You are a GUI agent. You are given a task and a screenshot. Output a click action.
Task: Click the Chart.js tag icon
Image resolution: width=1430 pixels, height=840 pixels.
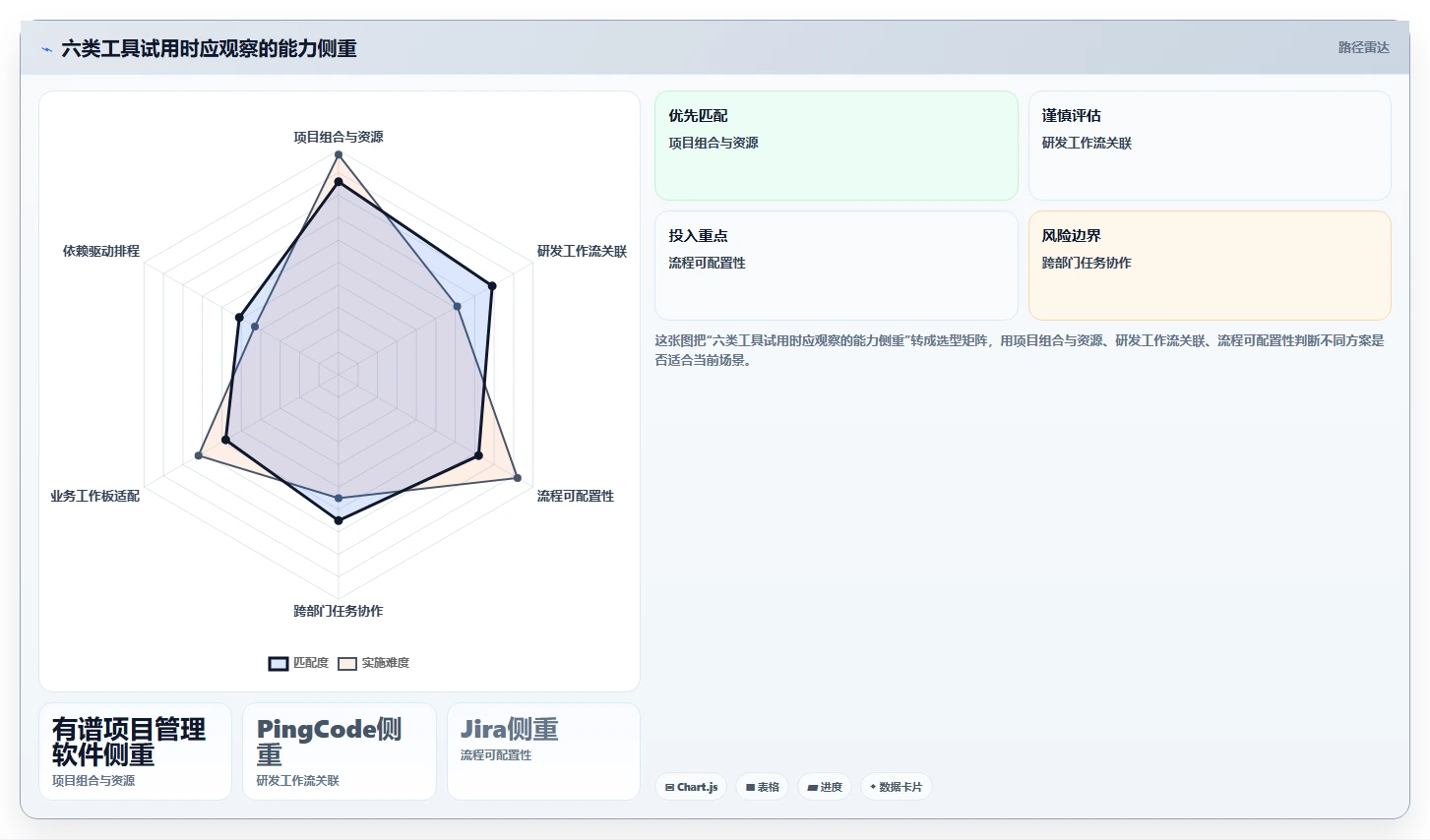(x=669, y=787)
